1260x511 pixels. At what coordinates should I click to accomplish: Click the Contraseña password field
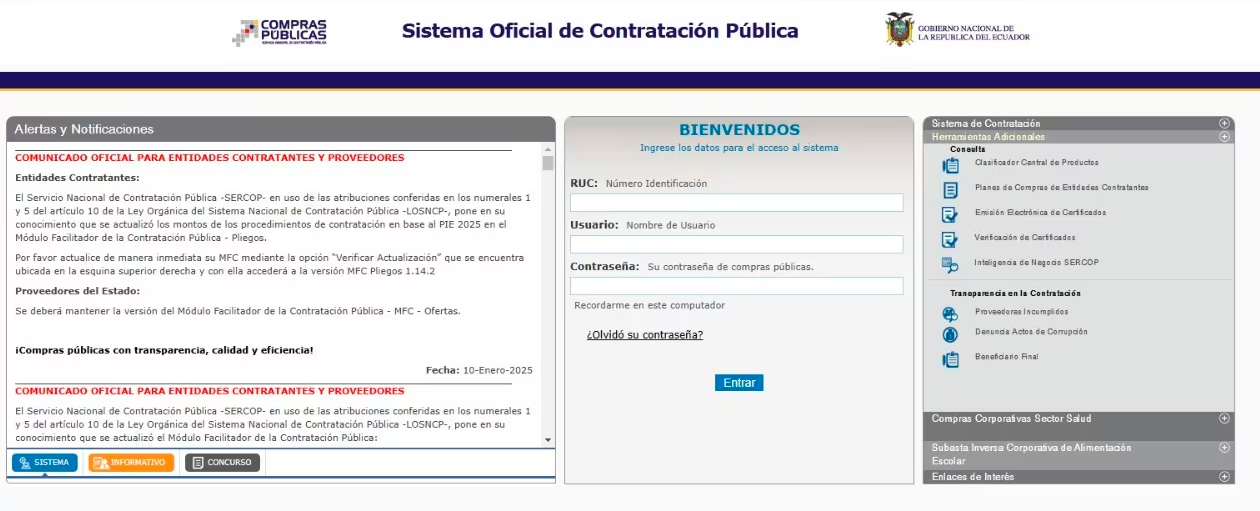pyautogui.click(x=736, y=286)
